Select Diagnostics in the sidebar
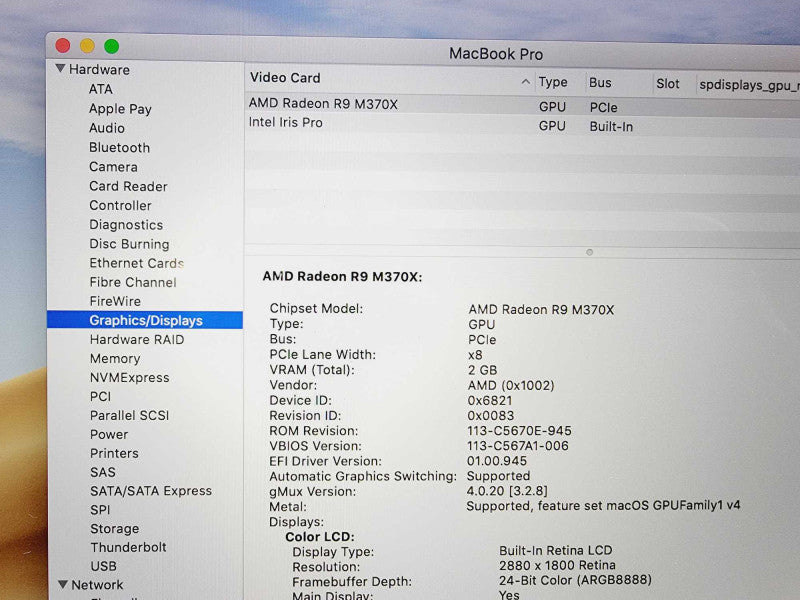 click(126, 225)
